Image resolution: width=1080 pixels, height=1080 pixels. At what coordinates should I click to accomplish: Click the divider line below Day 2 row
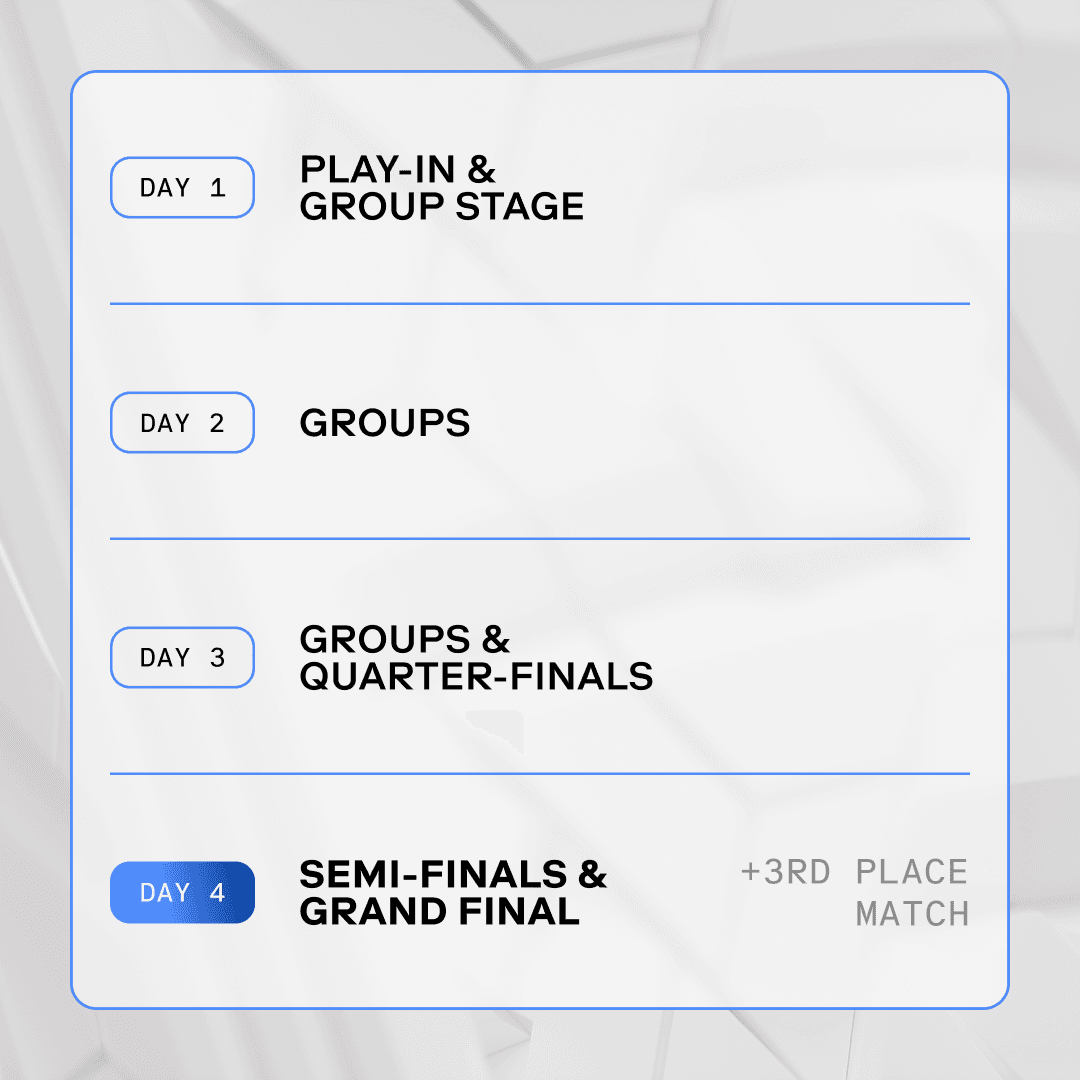[x=540, y=539]
